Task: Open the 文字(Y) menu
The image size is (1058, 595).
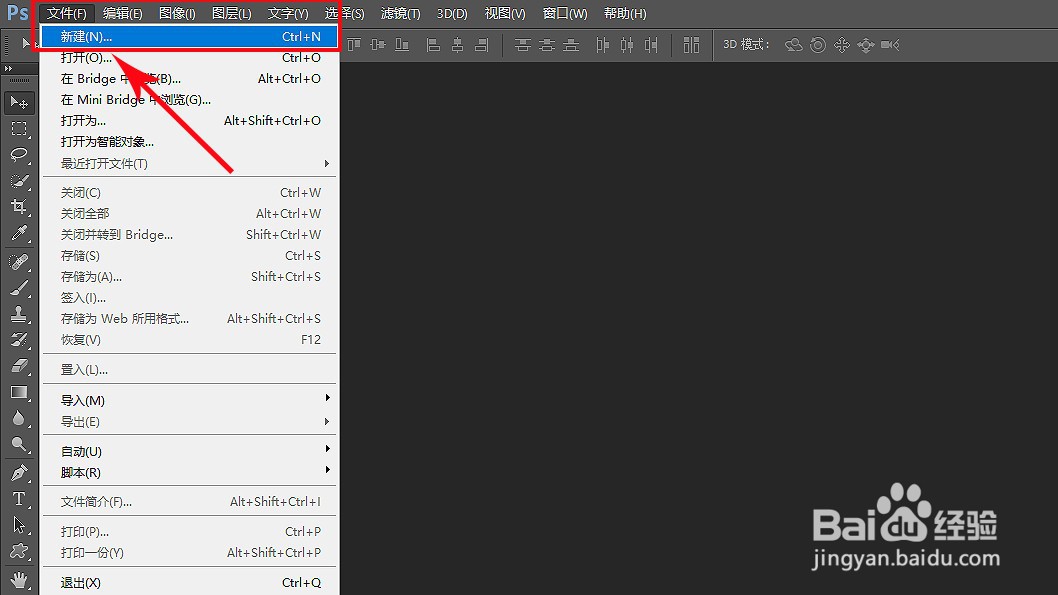Action: 288,13
